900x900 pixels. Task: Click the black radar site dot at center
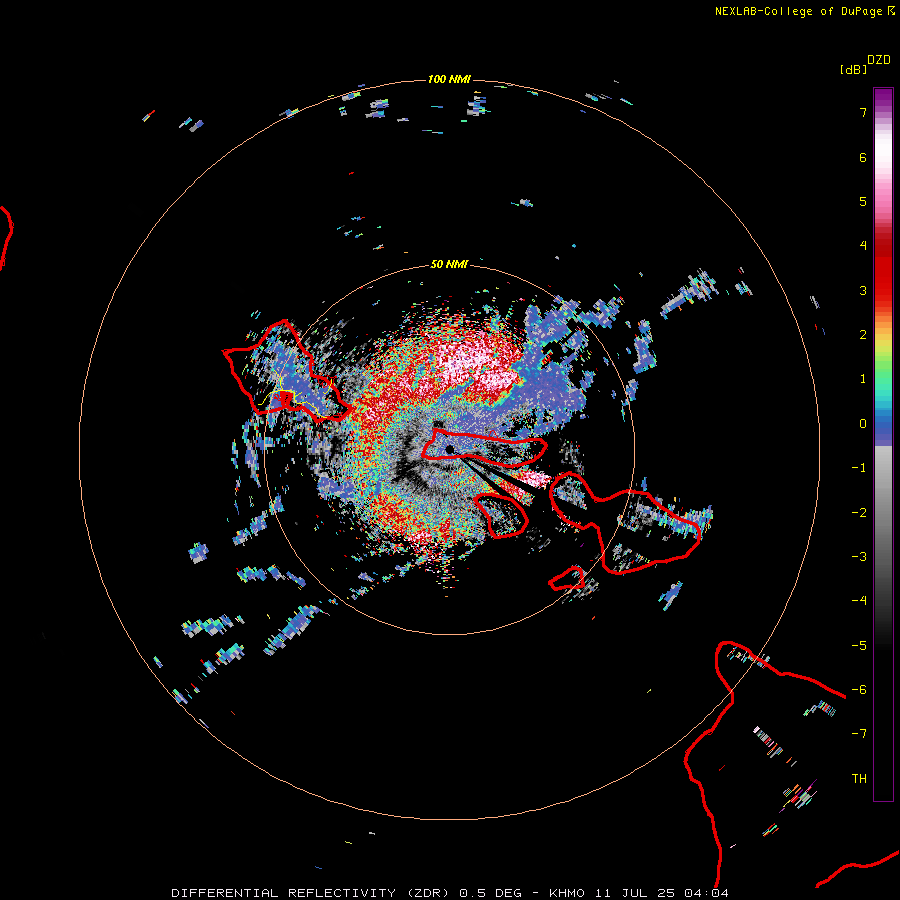[449, 449]
